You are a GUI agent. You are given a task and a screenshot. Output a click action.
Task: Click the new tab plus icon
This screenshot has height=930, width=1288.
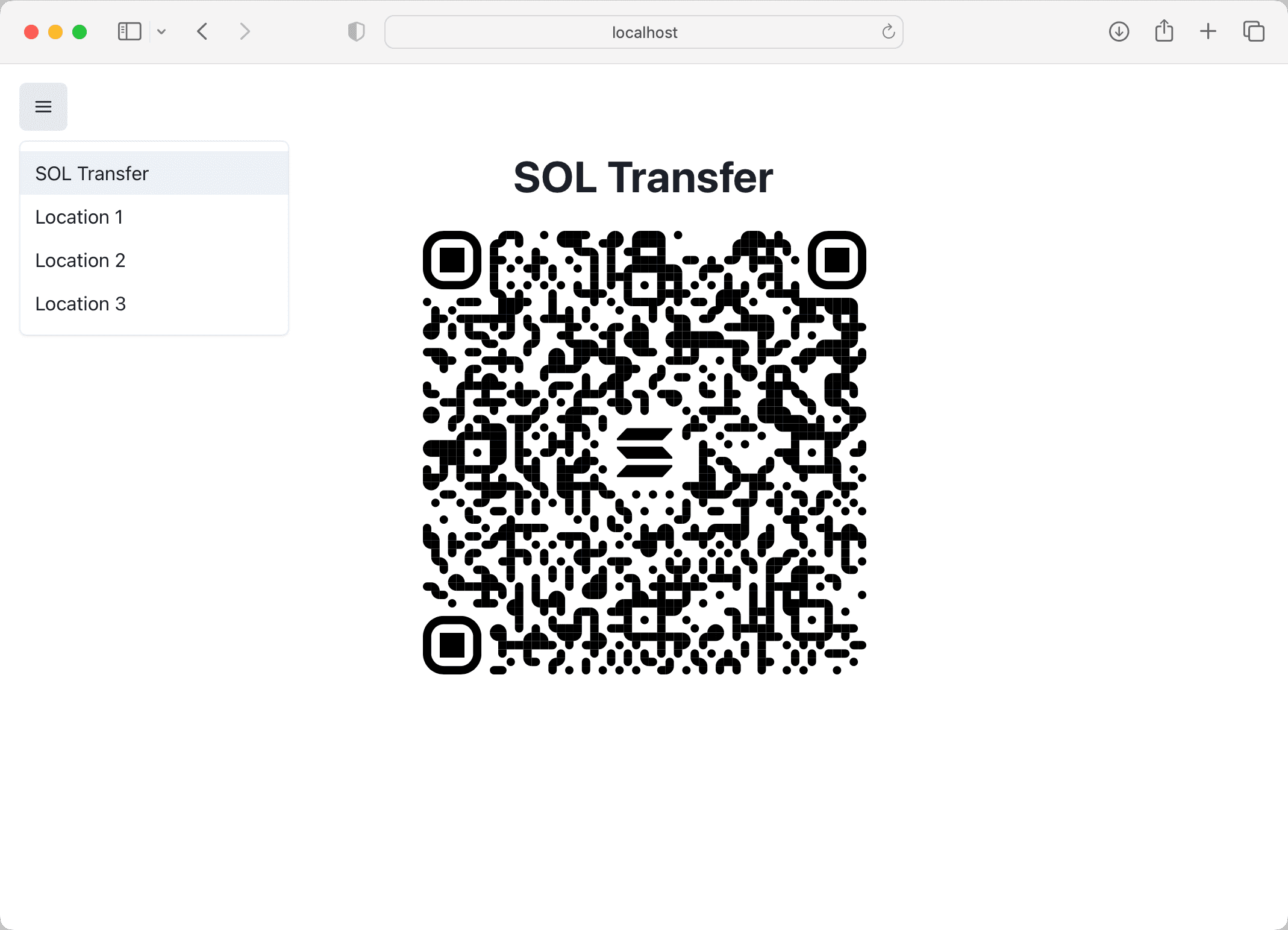[1207, 31]
